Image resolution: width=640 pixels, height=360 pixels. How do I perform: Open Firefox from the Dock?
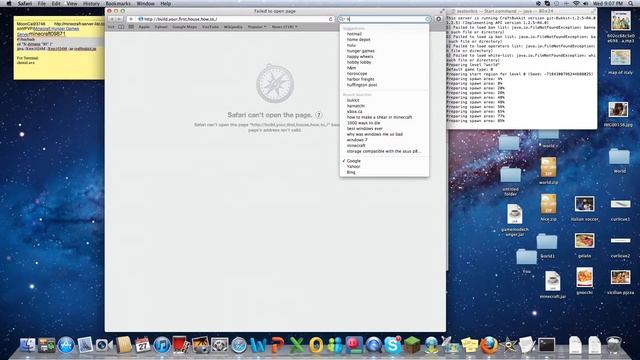(489, 345)
